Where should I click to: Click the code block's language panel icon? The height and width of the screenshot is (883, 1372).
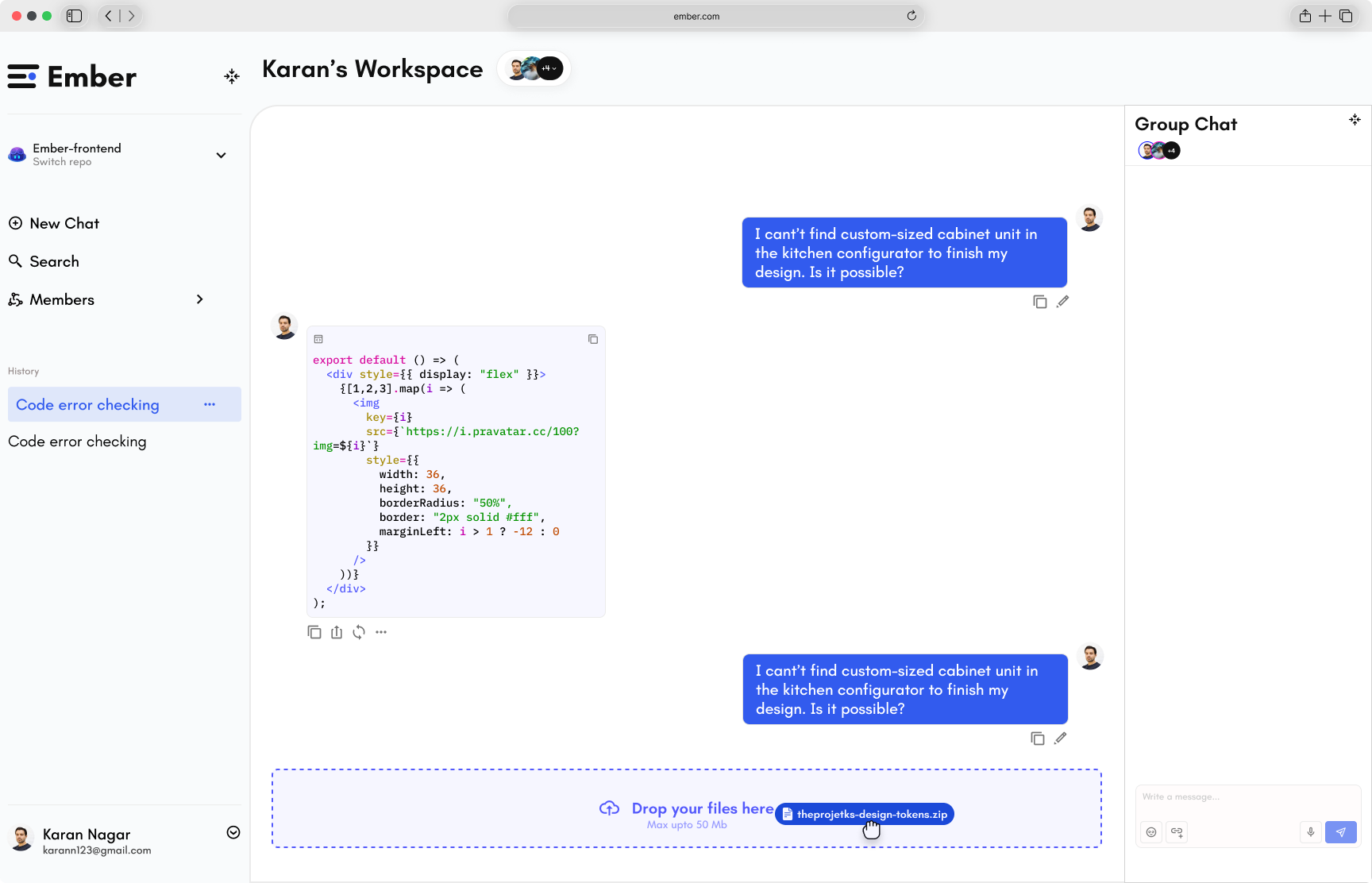(x=318, y=339)
